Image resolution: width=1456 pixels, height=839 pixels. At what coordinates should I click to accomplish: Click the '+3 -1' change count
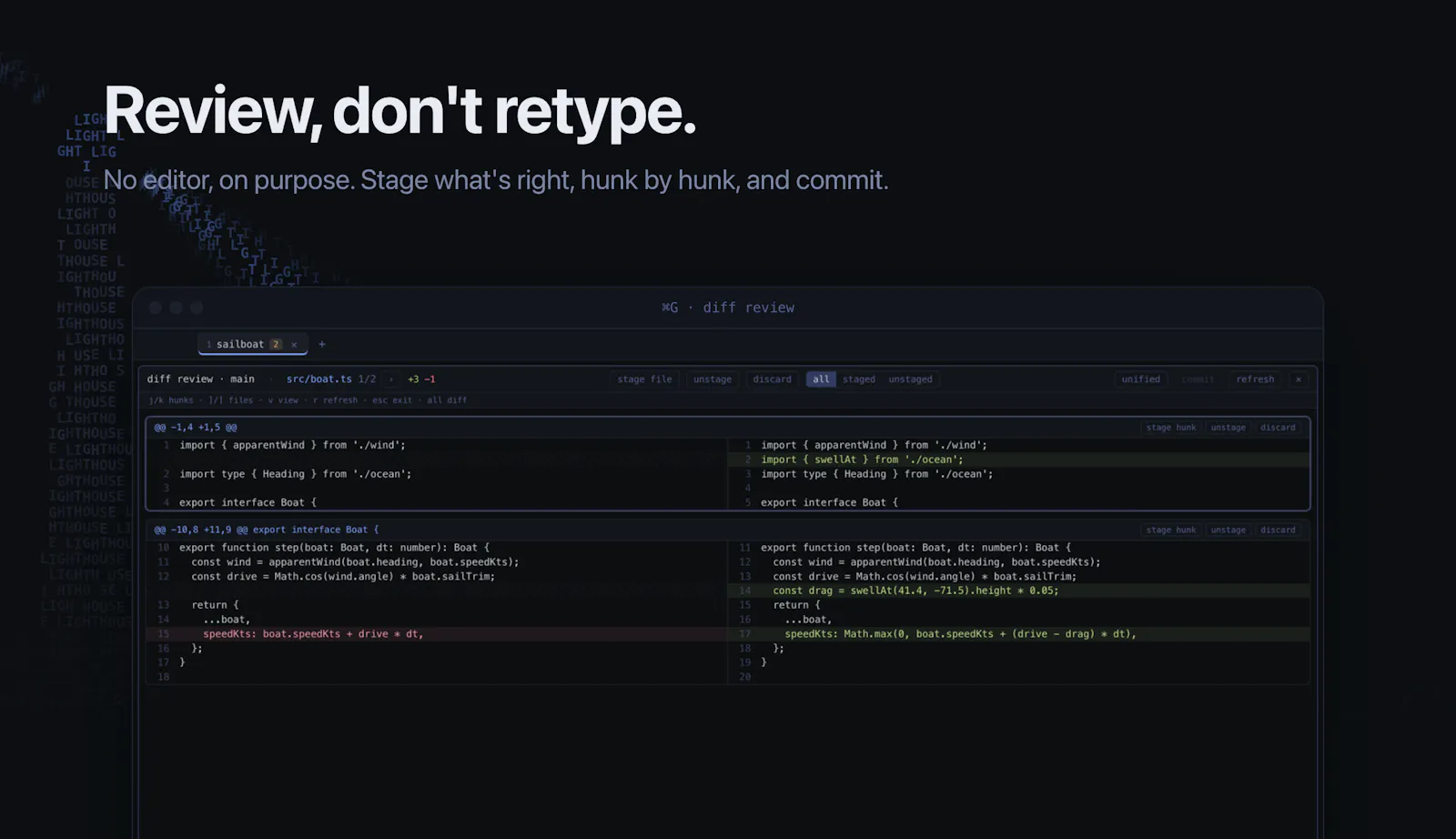pos(421,379)
